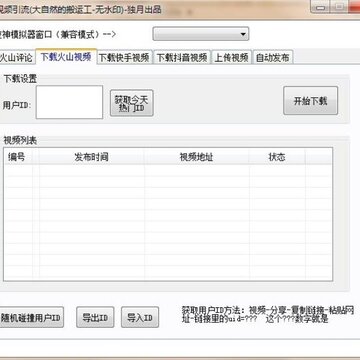Minimize the window from the title bar
Image resolution: width=360 pixels, height=360 pixels.
tap(319, 6)
